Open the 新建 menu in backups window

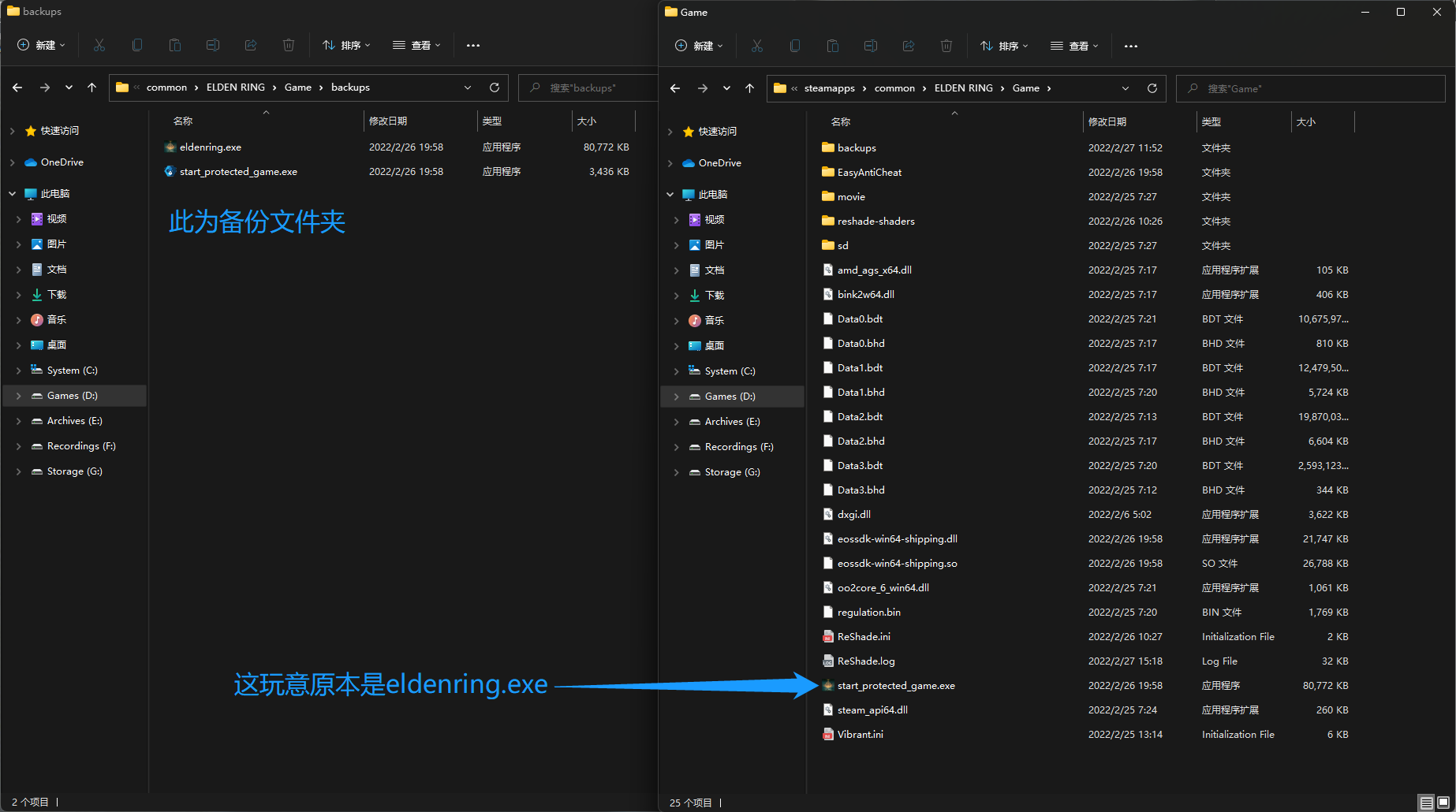click(x=41, y=45)
